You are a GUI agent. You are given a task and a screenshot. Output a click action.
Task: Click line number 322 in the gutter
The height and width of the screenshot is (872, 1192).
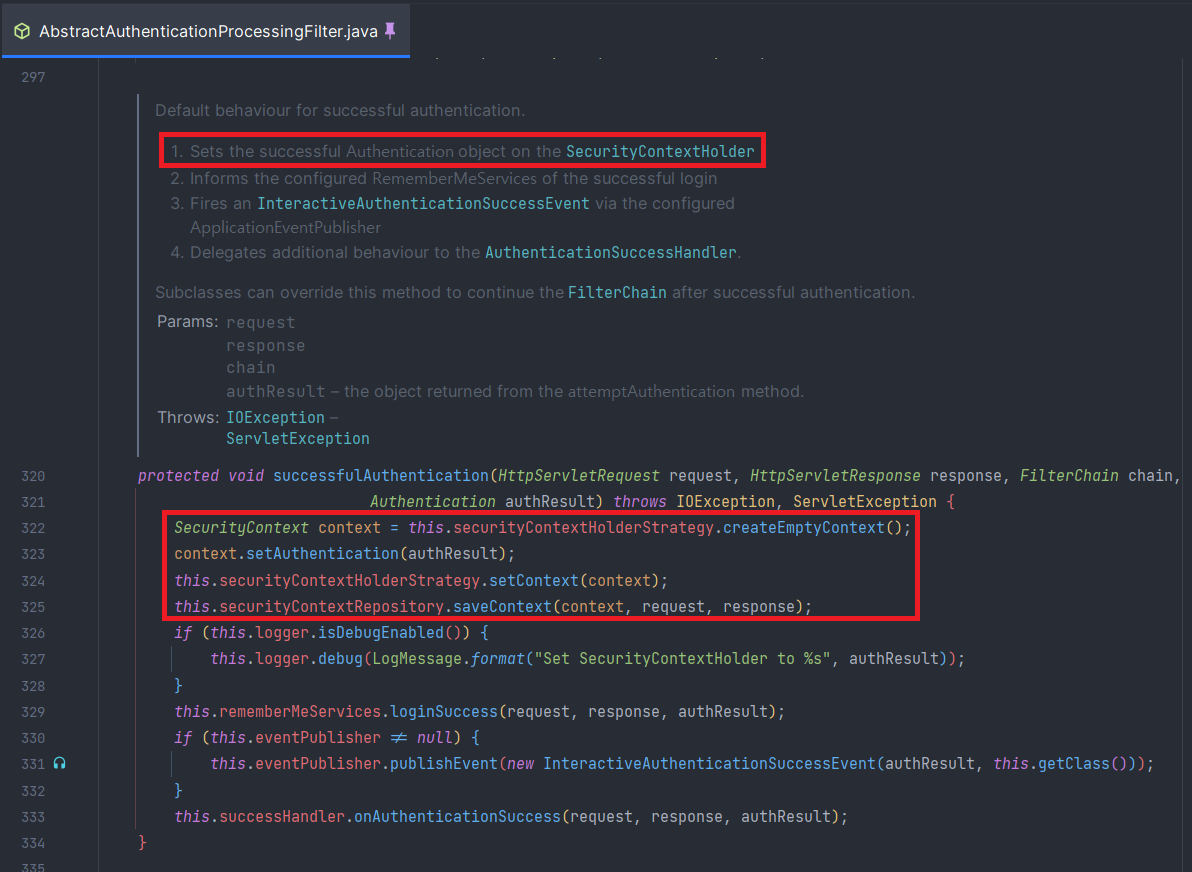point(33,528)
